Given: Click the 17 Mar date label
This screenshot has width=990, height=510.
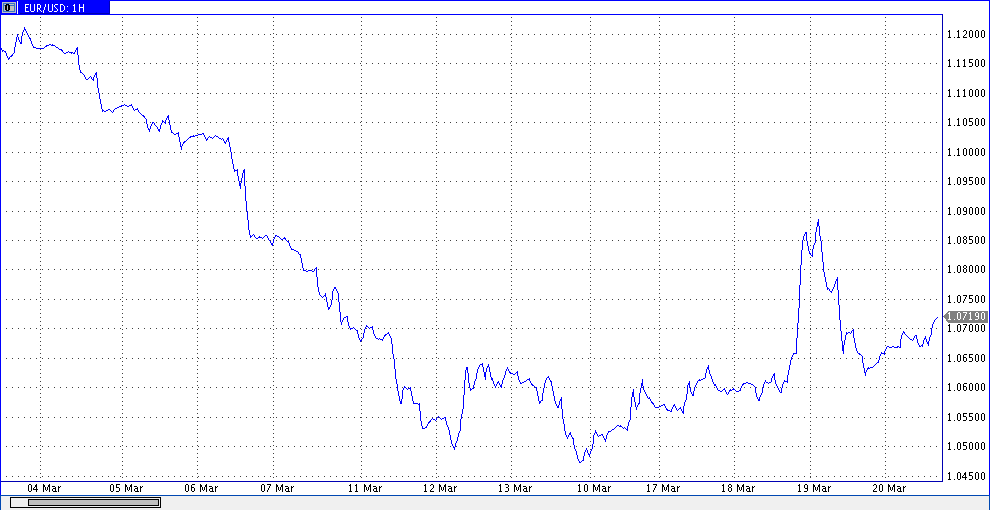Looking at the screenshot, I should [x=662, y=489].
